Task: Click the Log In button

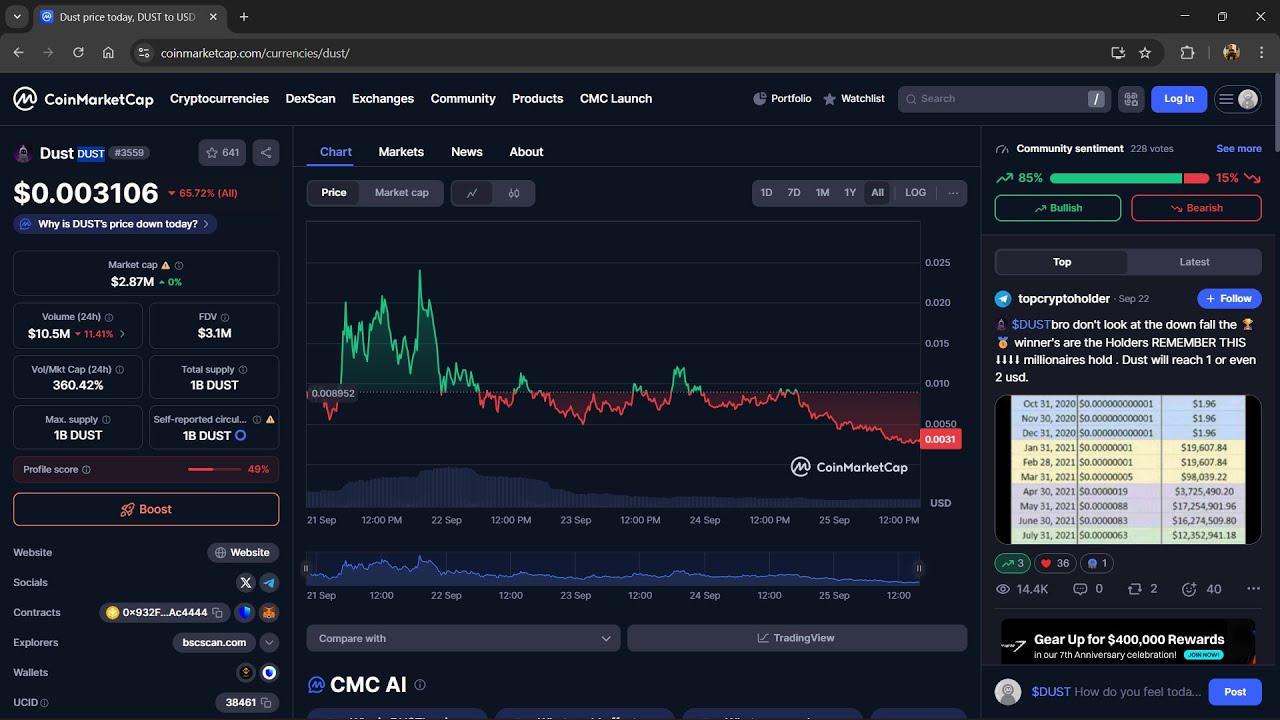Action: pos(1179,99)
